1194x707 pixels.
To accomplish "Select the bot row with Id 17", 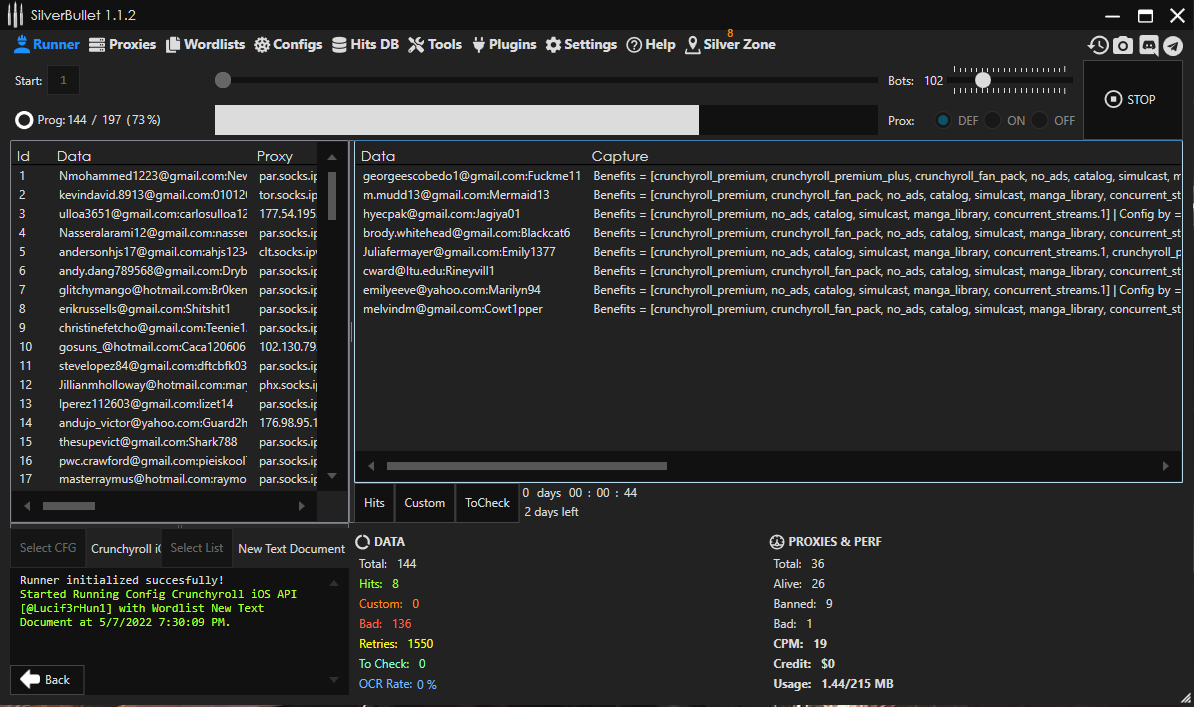I will [165, 479].
